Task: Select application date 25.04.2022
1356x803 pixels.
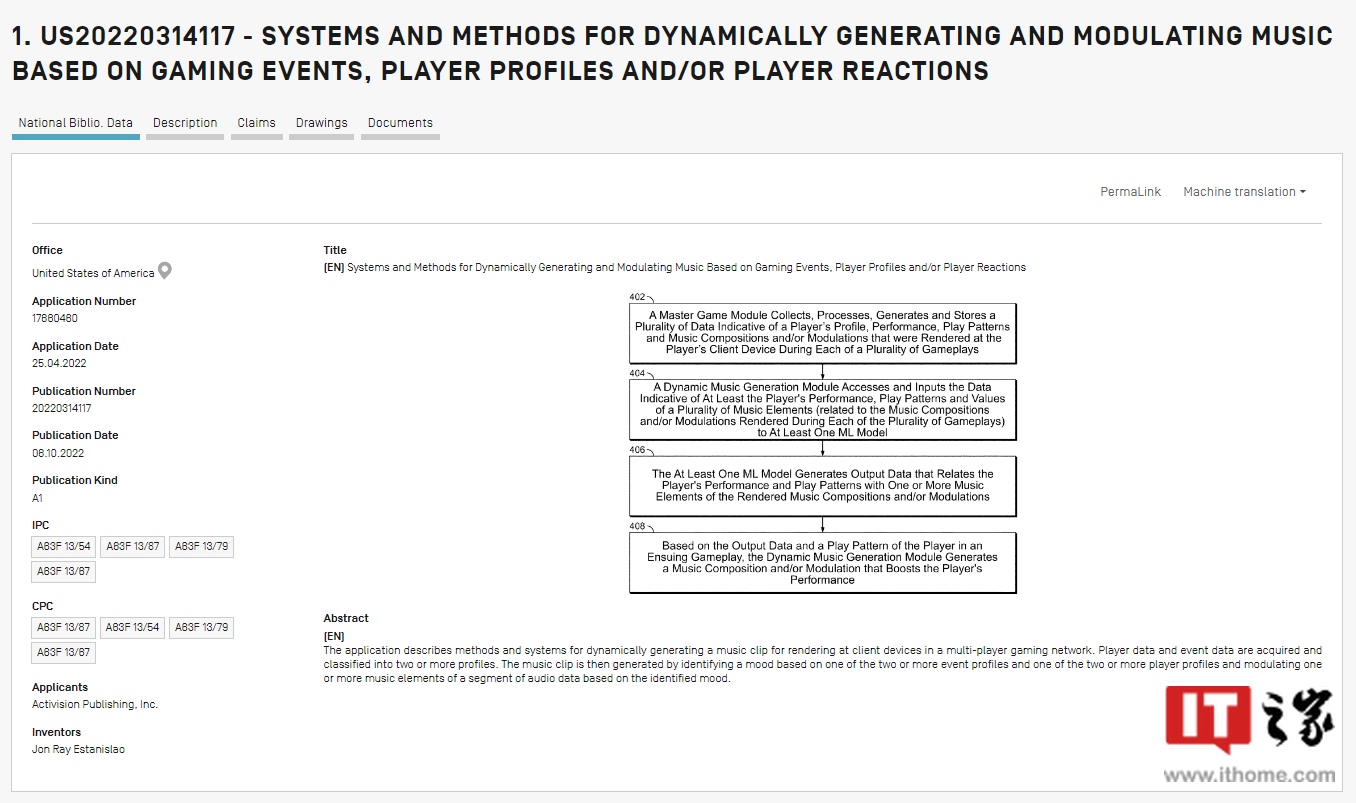Action: click(59, 364)
